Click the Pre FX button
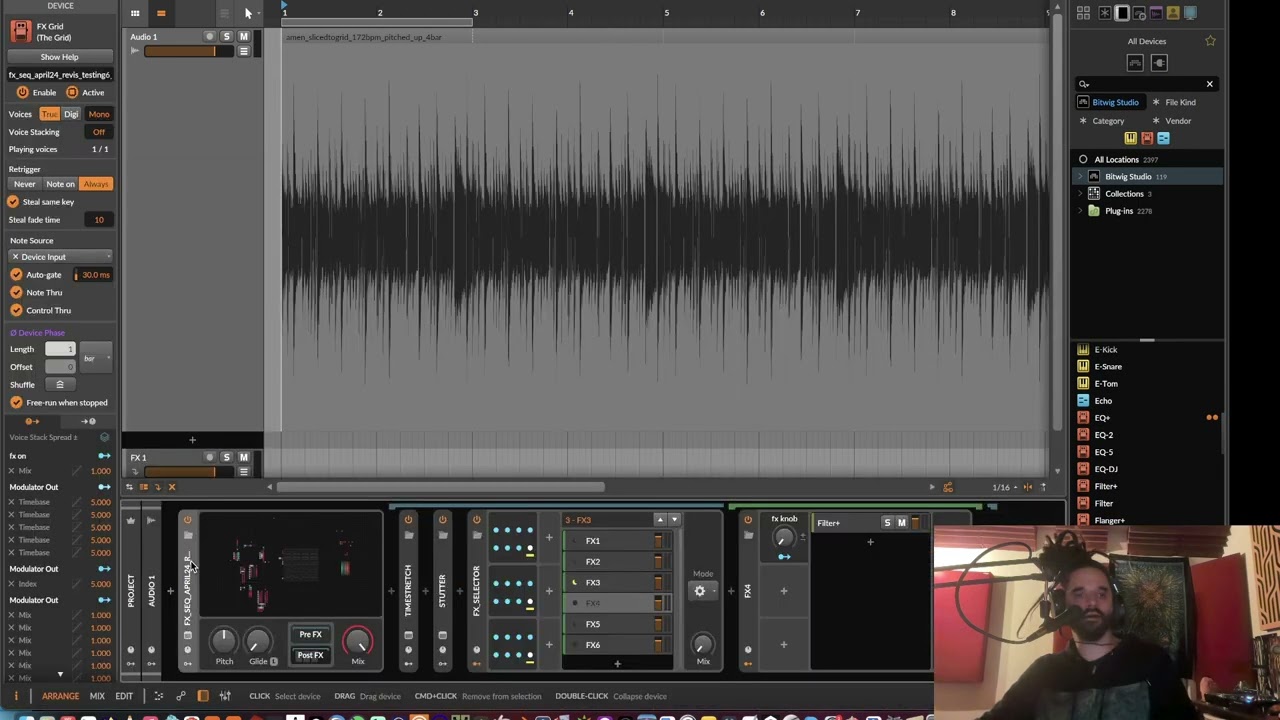1280x720 pixels. (310, 634)
